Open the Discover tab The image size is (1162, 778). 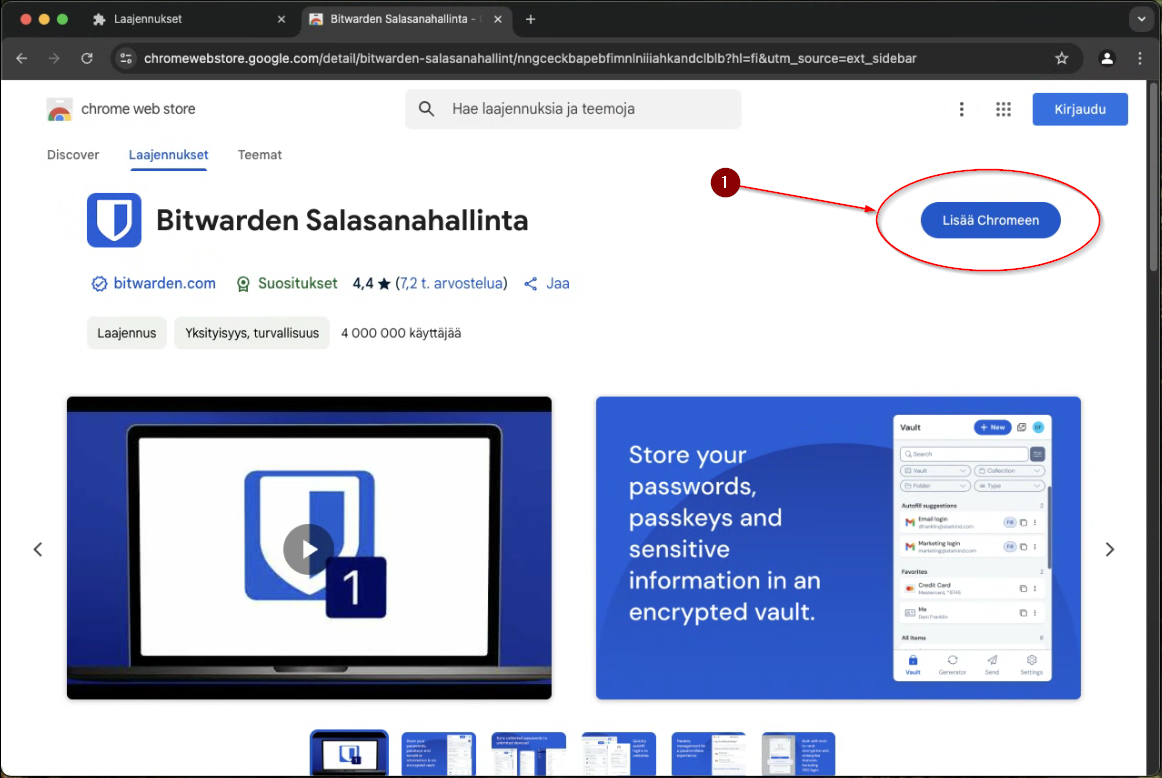click(73, 155)
